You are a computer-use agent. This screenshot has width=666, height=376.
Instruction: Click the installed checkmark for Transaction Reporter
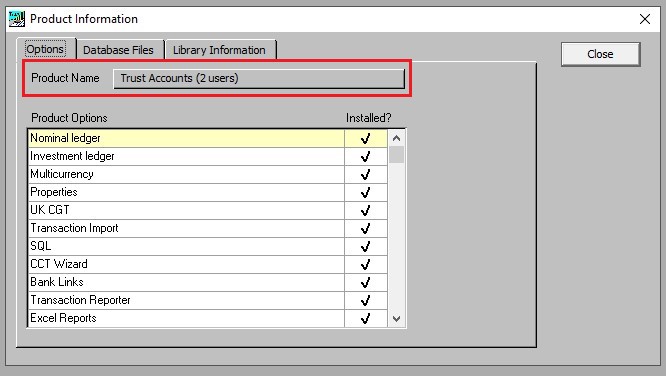pos(365,301)
